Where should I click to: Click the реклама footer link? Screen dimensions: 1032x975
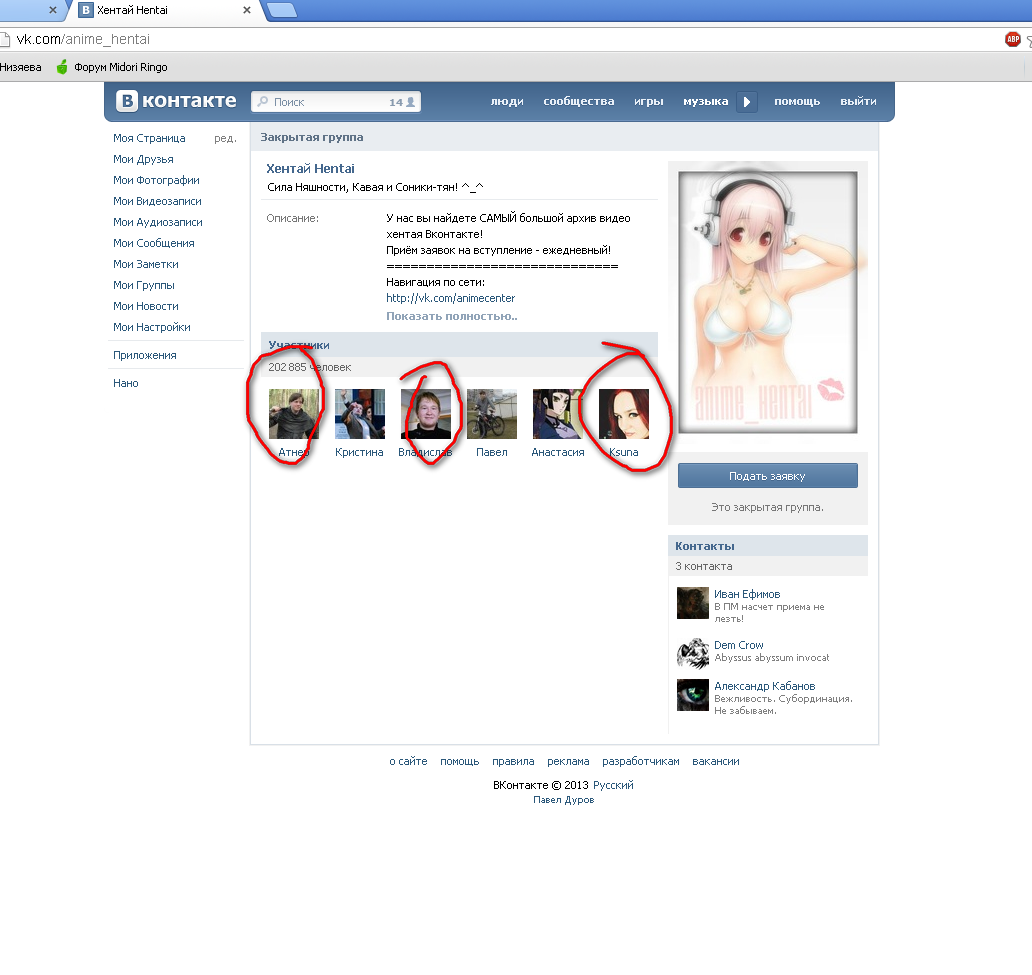568,762
